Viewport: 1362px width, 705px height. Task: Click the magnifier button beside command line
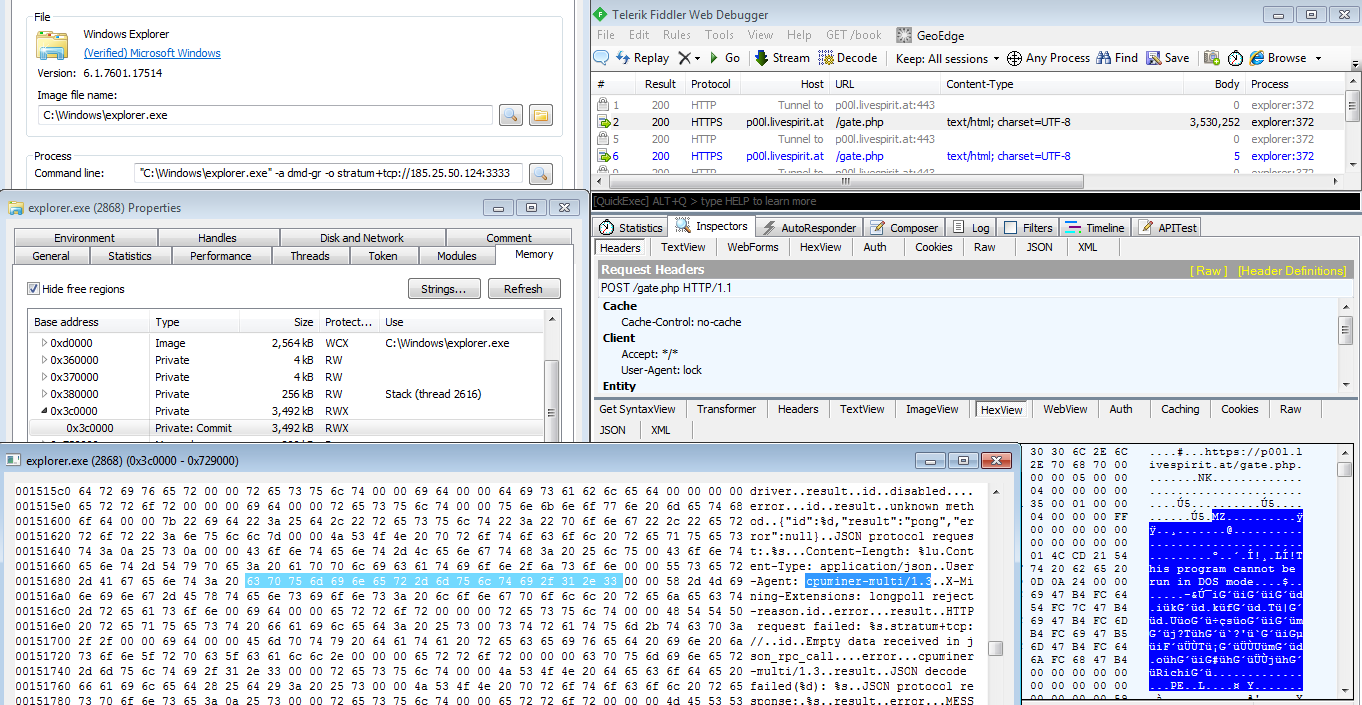click(x=540, y=173)
